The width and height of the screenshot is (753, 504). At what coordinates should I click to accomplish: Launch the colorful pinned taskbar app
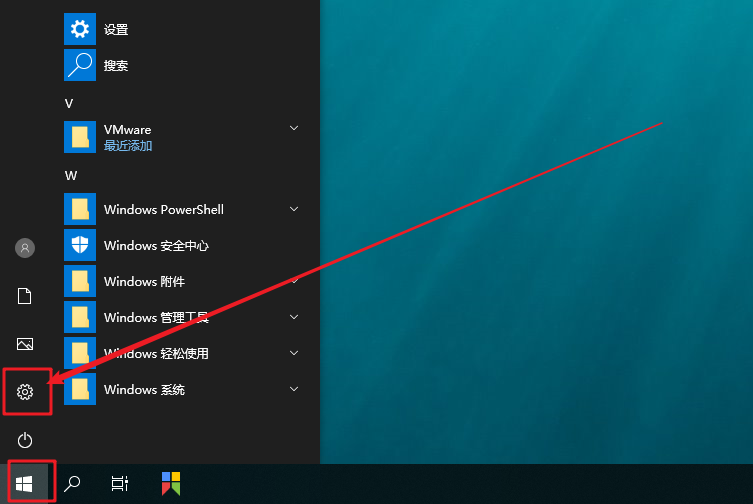tap(172, 484)
